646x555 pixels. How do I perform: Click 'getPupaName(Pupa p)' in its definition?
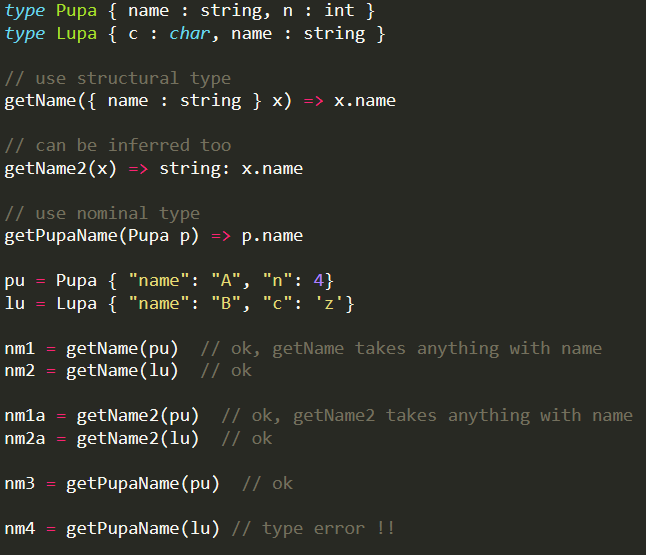(102, 236)
